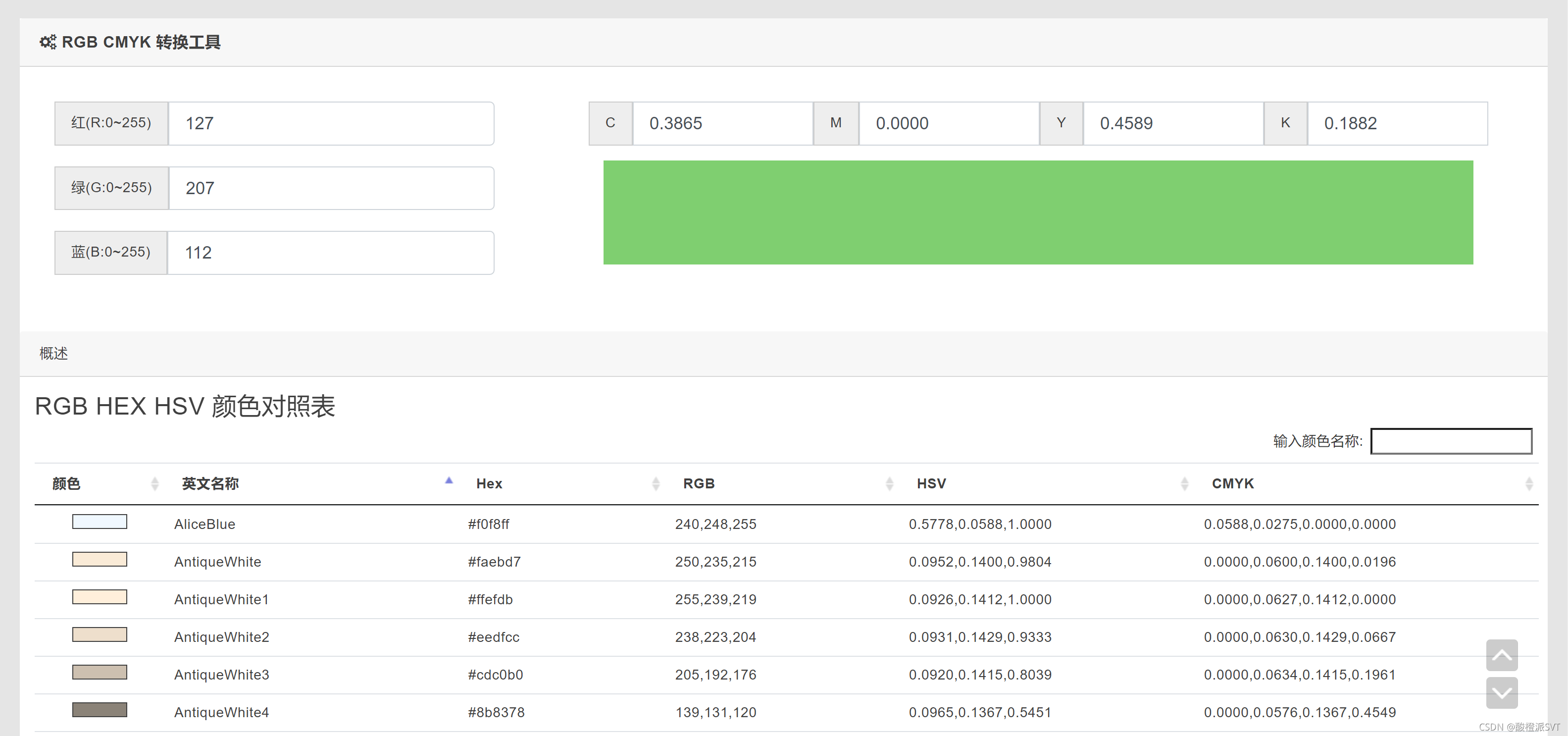Click the scroll-up arrow button
Image resolution: width=1568 pixels, height=736 pixels.
[1501, 655]
